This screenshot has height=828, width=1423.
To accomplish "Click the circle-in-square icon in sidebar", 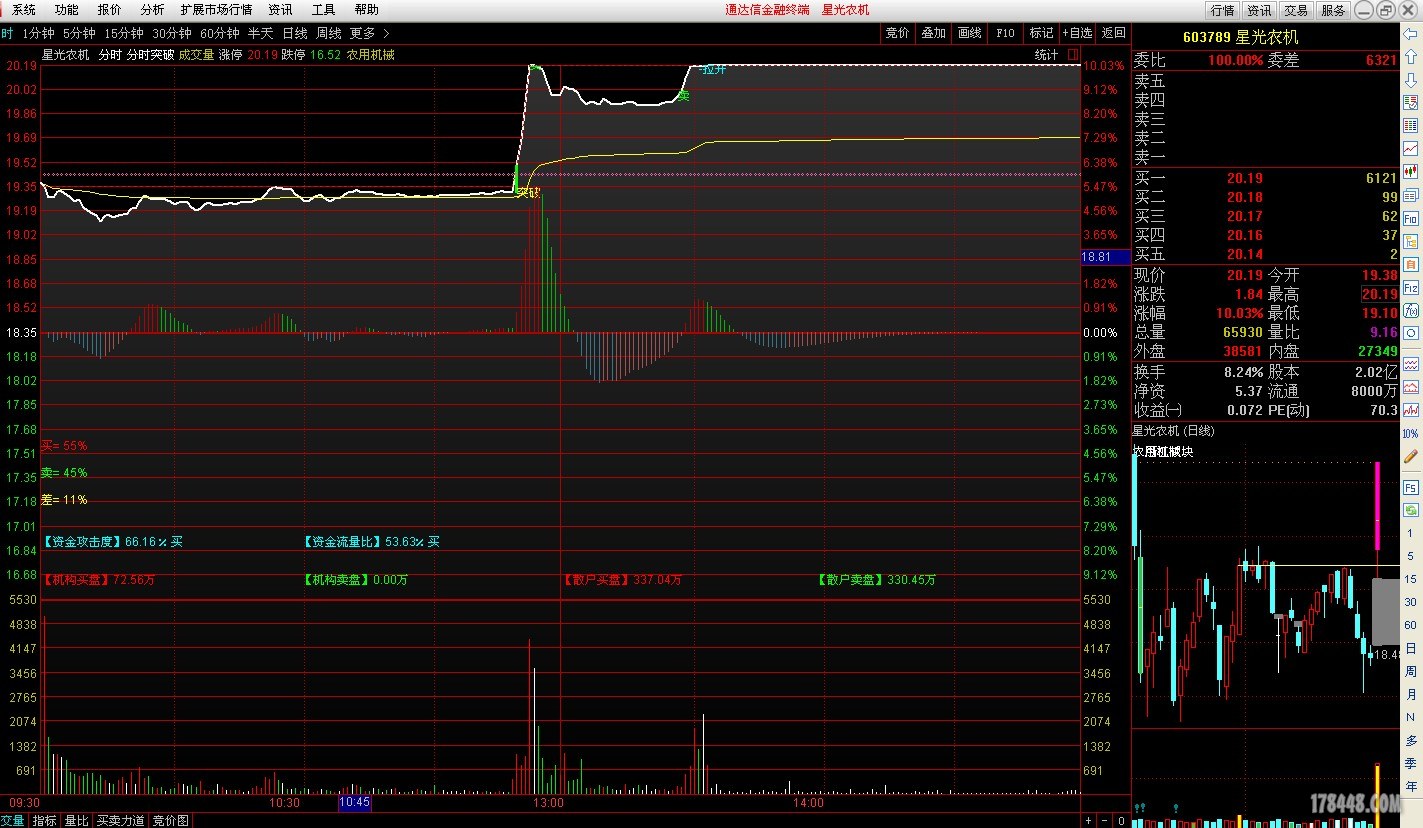I will 1410,333.
